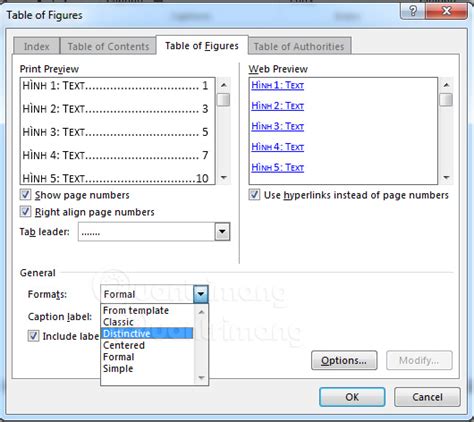Screen dimensions: 474x422
Task: Click the Formats combo box arrow
Action: (201, 294)
